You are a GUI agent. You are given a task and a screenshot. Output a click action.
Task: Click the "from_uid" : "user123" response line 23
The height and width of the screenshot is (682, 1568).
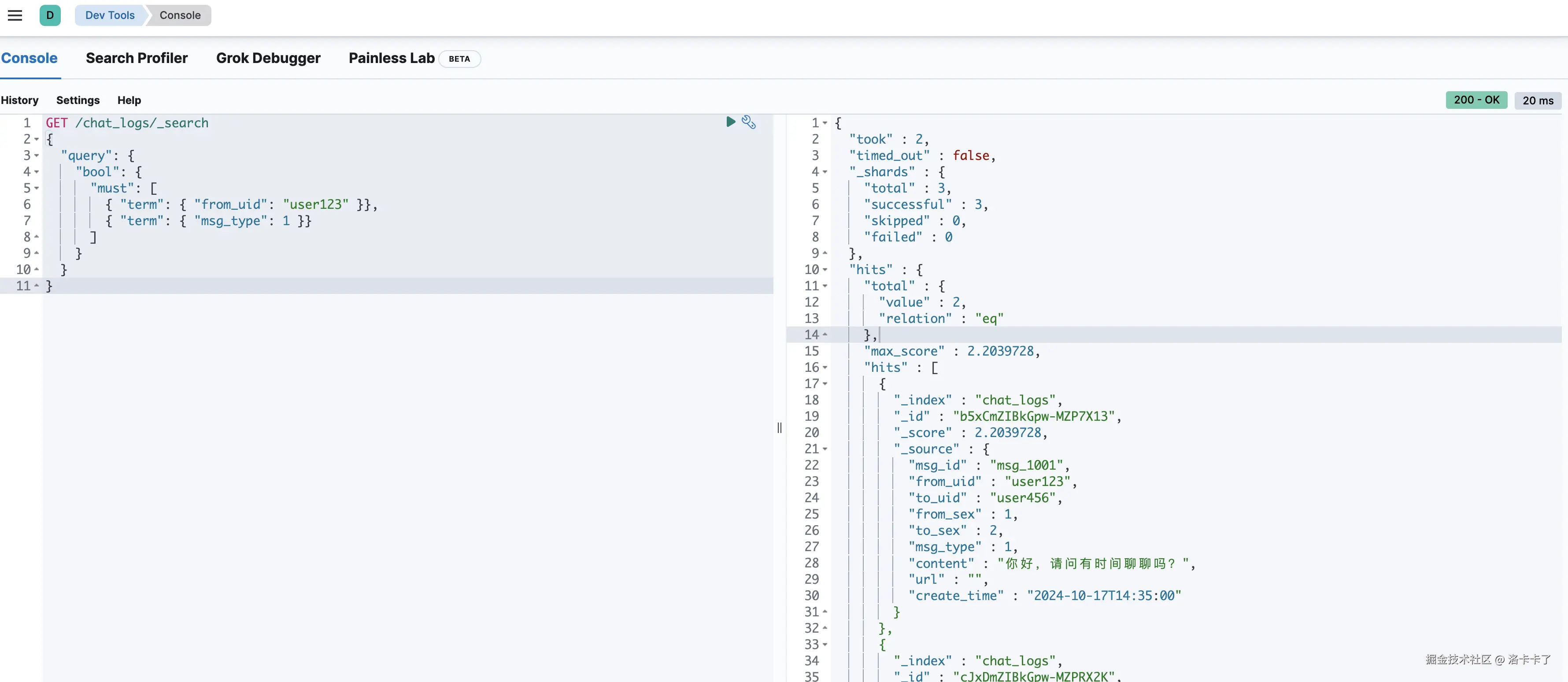pyautogui.click(x=993, y=482)
